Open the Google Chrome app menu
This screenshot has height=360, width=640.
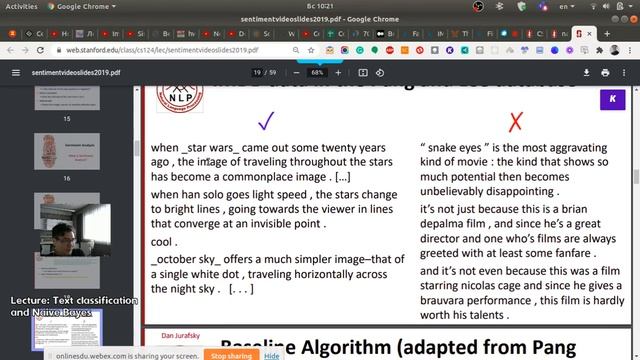click(x=82, y=7)
